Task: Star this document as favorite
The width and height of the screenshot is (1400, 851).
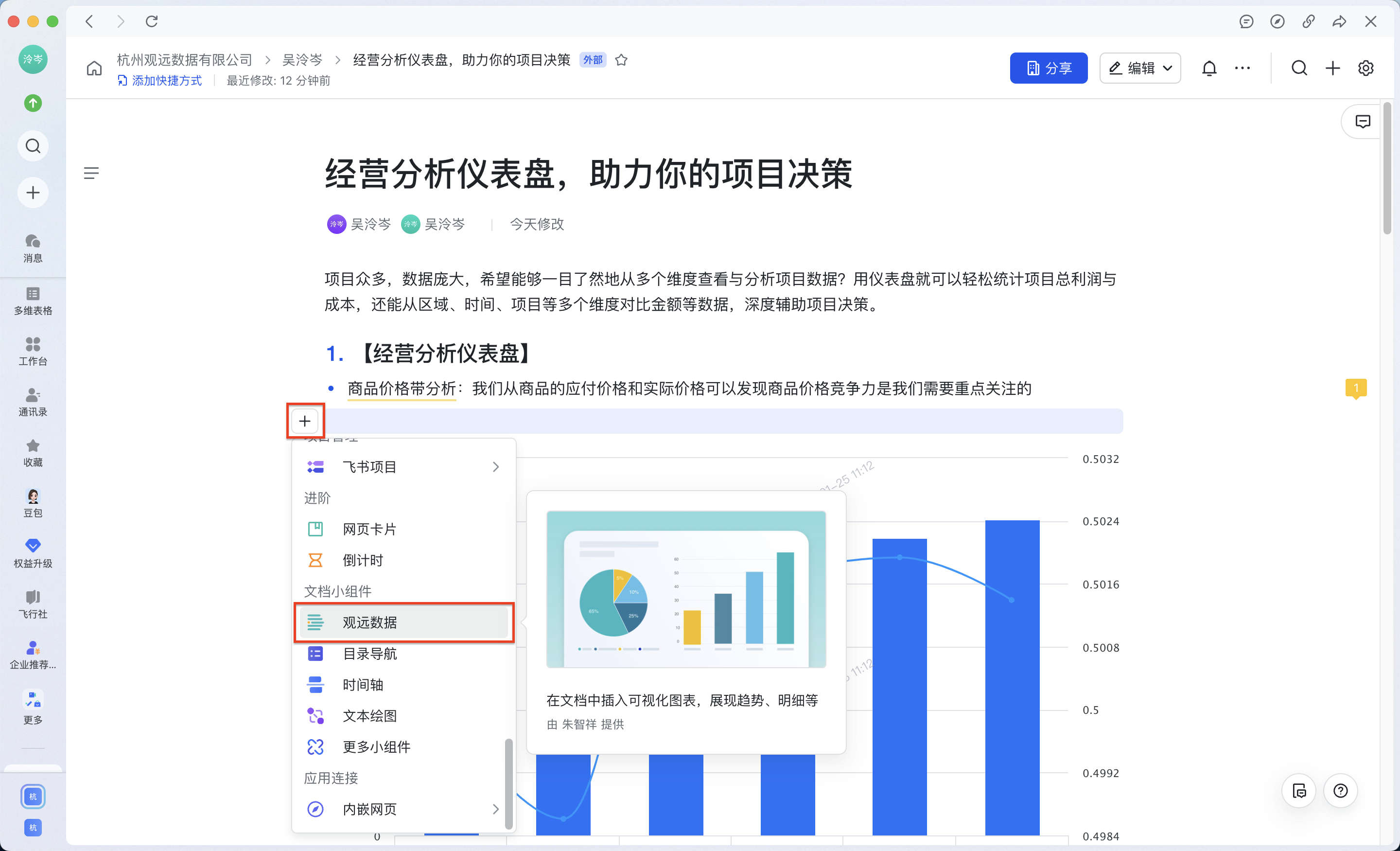Action: [x=622, y=60]
